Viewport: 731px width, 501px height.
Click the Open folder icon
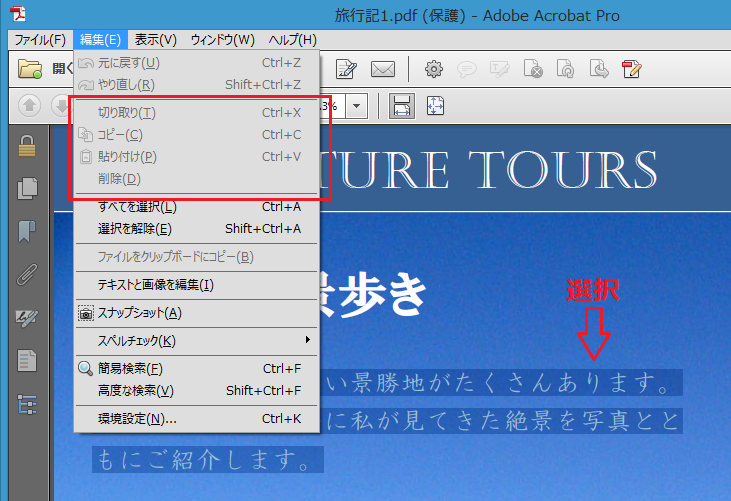coord(30,69)
